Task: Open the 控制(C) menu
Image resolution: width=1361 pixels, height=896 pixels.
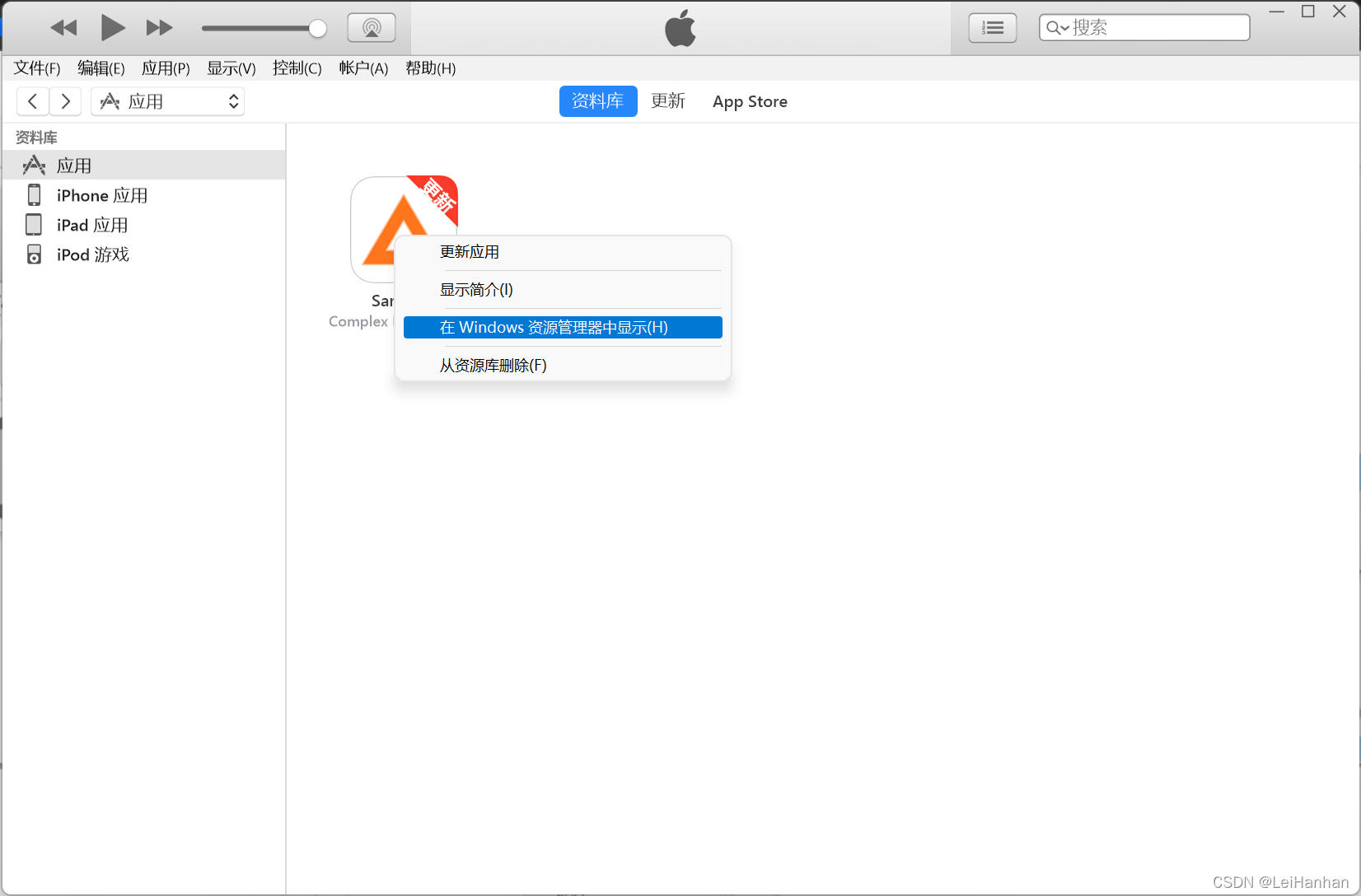Action: click(x=297, y=68)
